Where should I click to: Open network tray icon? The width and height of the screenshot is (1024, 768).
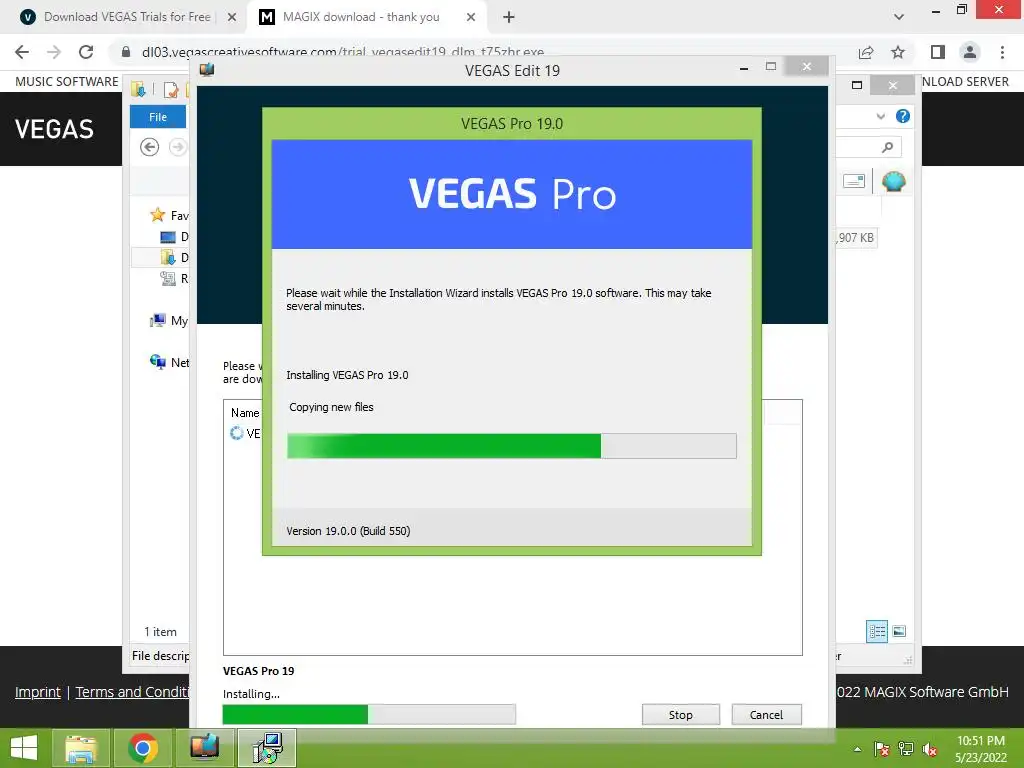coord(906,748)
